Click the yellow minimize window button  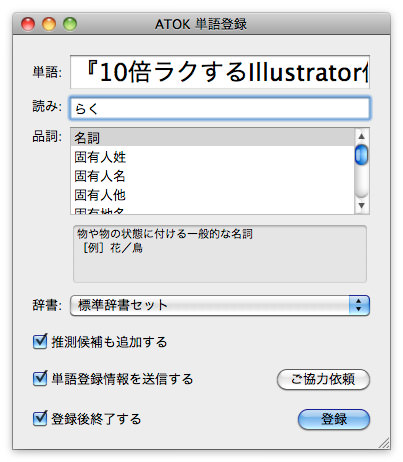[x=49, y=24]
